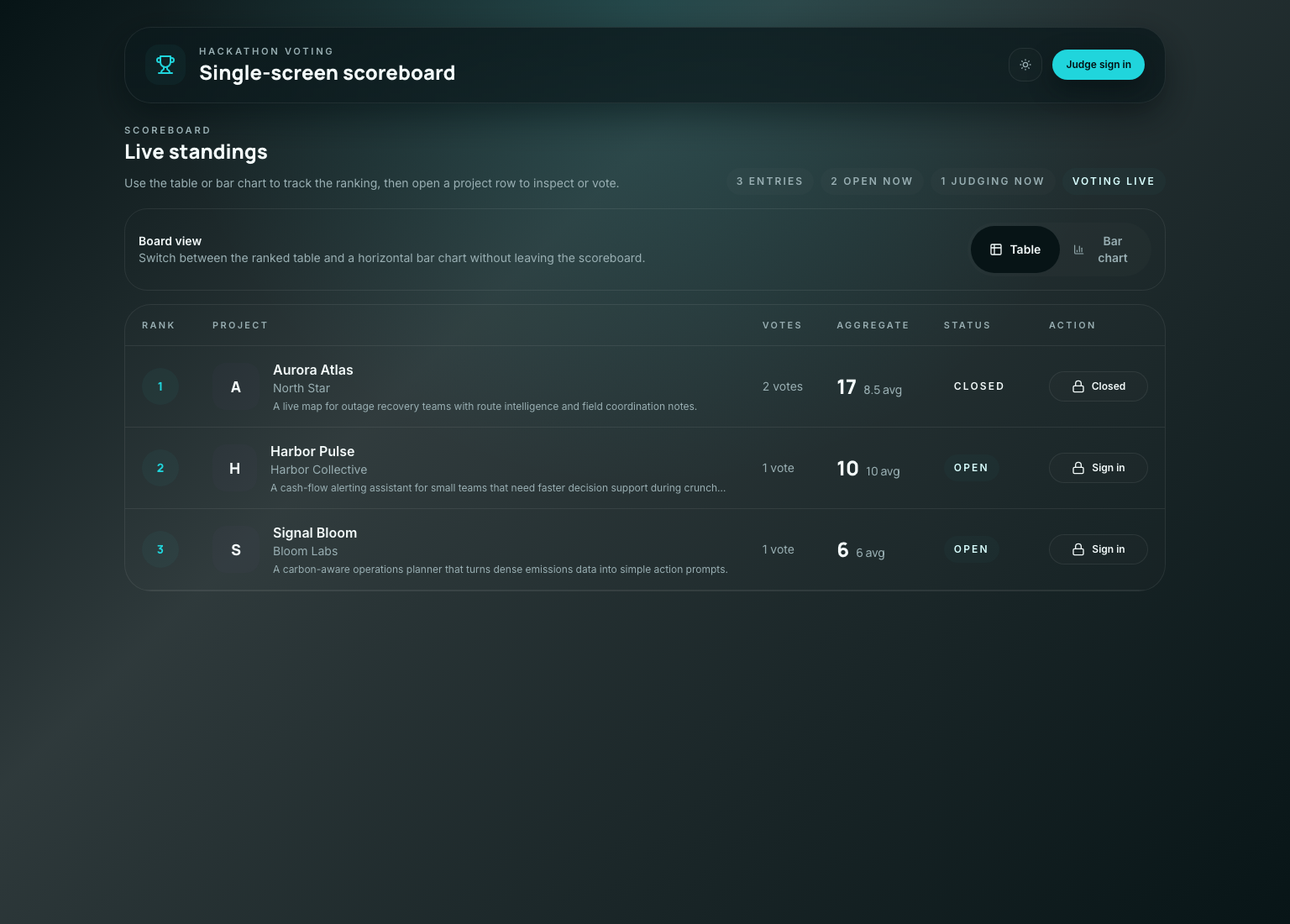This screenshot has height=924, width=1290.
Task: Click the CLOSED status of Aurora Atlas
Action: point(979,386)
